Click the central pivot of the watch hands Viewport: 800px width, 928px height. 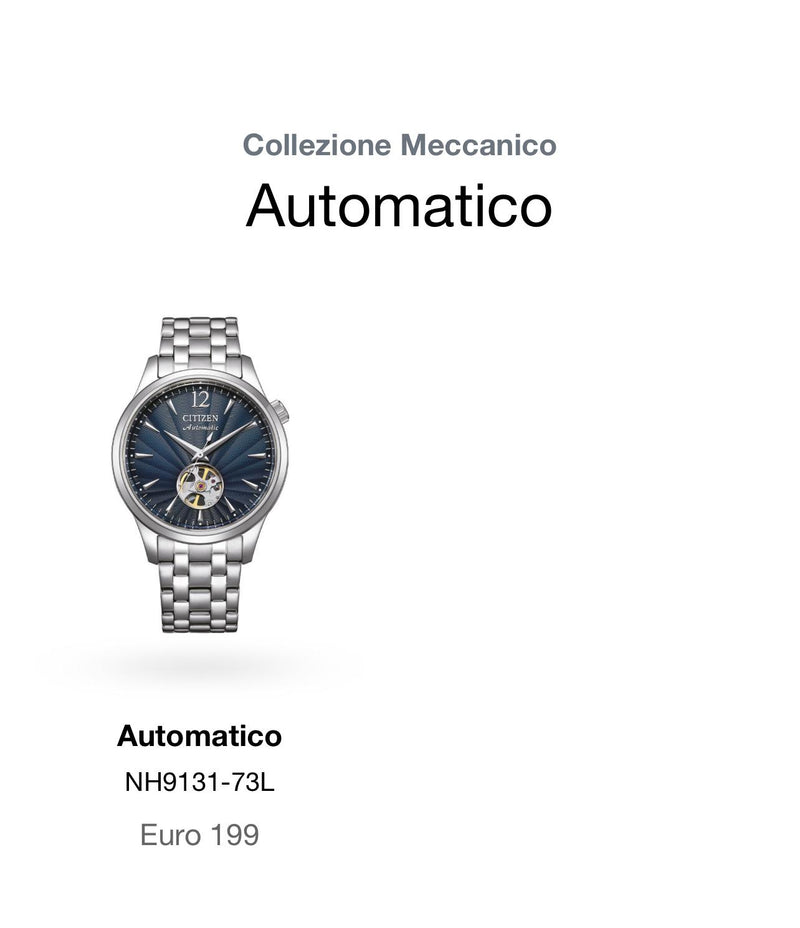tap(200, 455)
